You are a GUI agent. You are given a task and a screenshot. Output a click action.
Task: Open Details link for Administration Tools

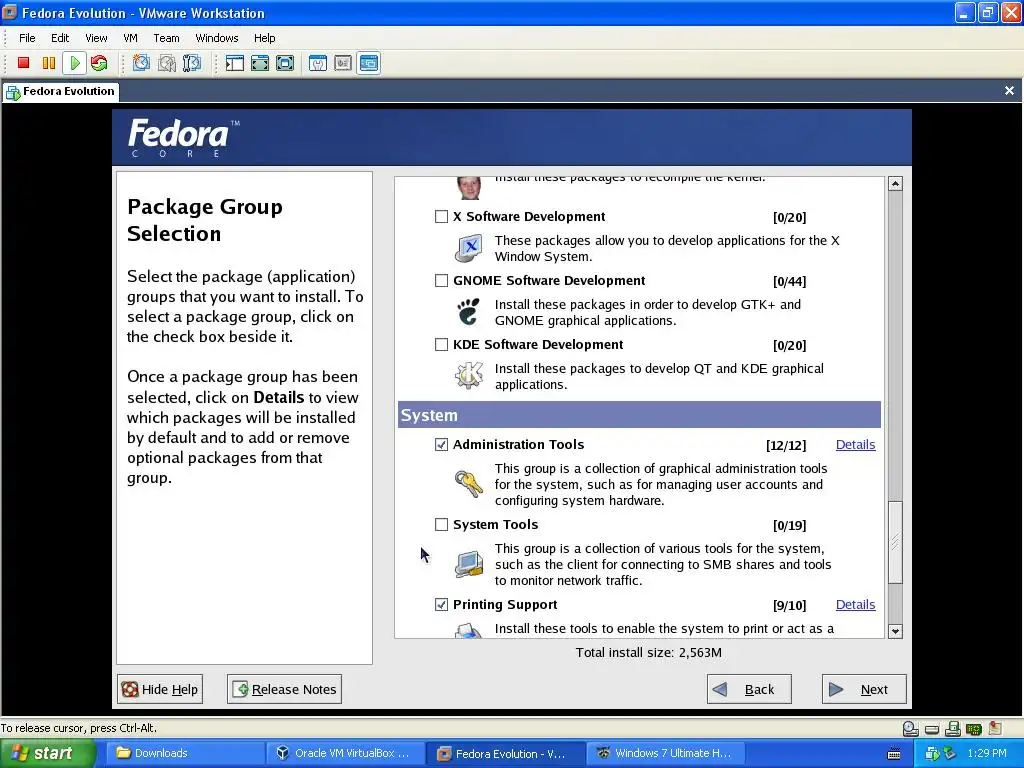(x=856, y=445)
